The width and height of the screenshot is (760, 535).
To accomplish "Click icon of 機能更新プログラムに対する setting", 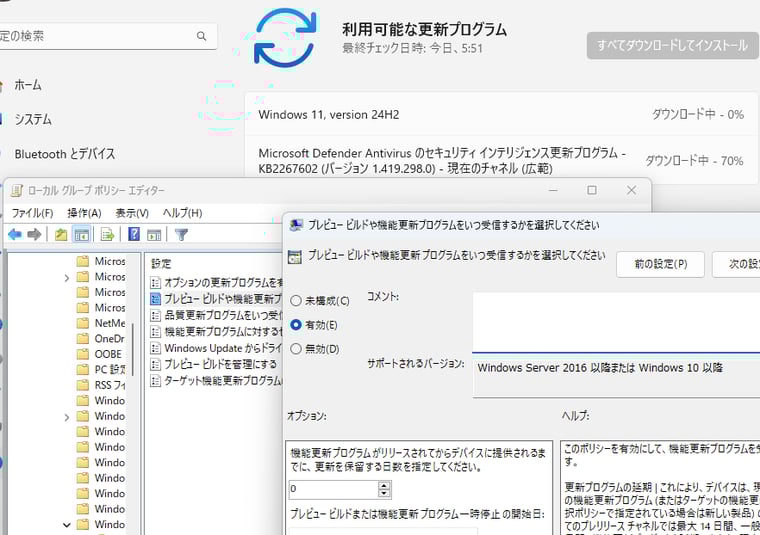I will (x=155, y=332).
